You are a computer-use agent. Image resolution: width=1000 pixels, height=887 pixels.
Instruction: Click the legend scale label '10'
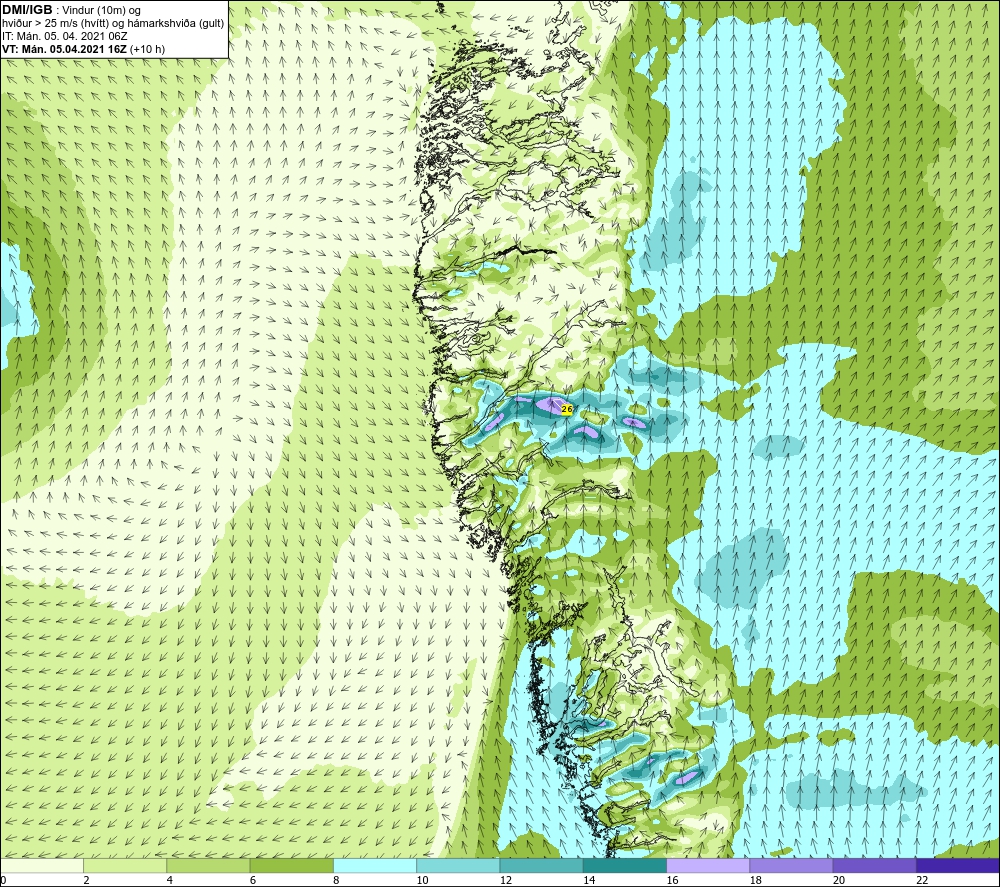(422, 880)
